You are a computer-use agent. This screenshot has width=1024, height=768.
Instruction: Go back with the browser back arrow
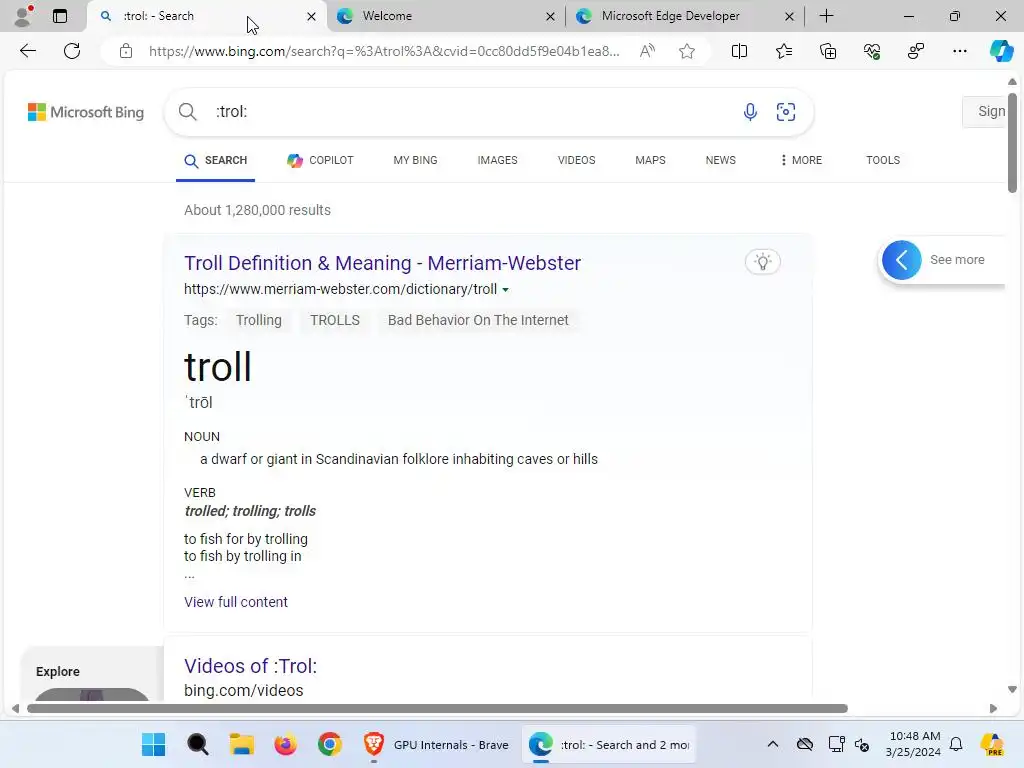coord(27,51)
